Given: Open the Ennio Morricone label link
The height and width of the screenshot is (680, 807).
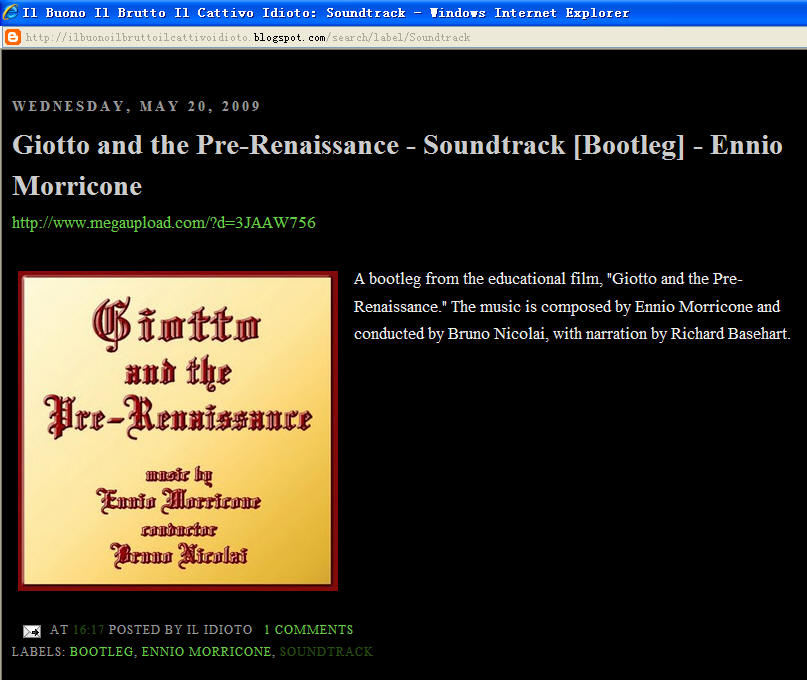Looking at the screenshot, I should pyautogui.click(x=206, y=652).
